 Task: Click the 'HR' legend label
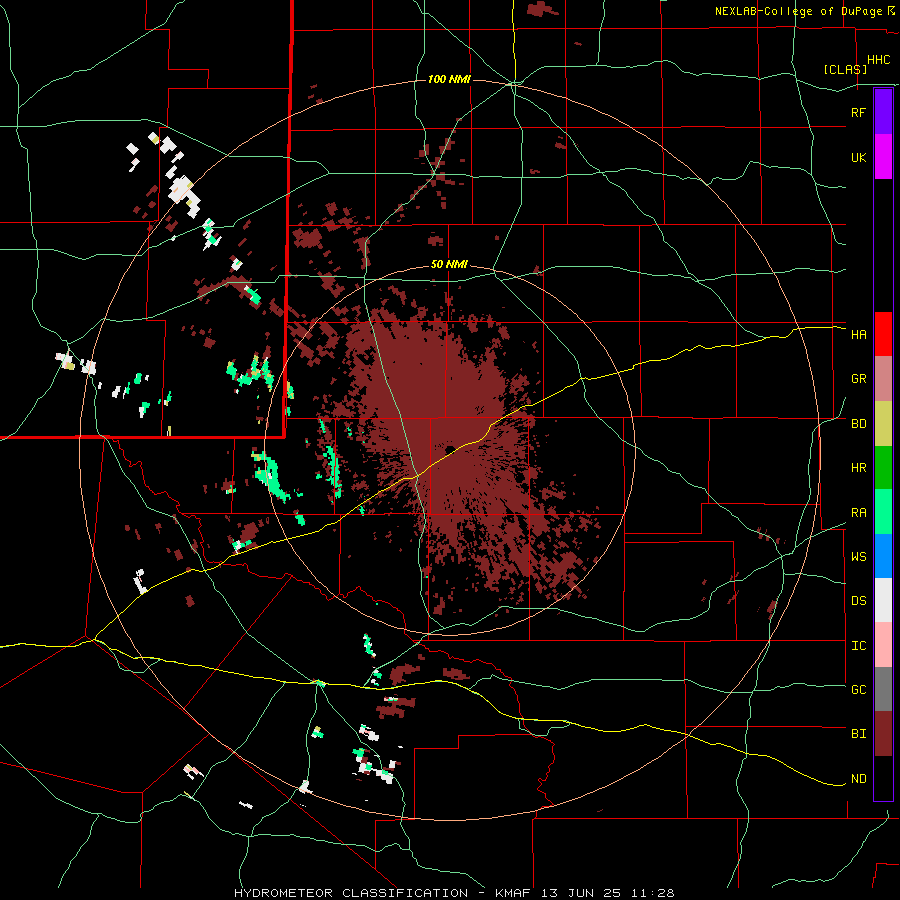tap(858, 468)
